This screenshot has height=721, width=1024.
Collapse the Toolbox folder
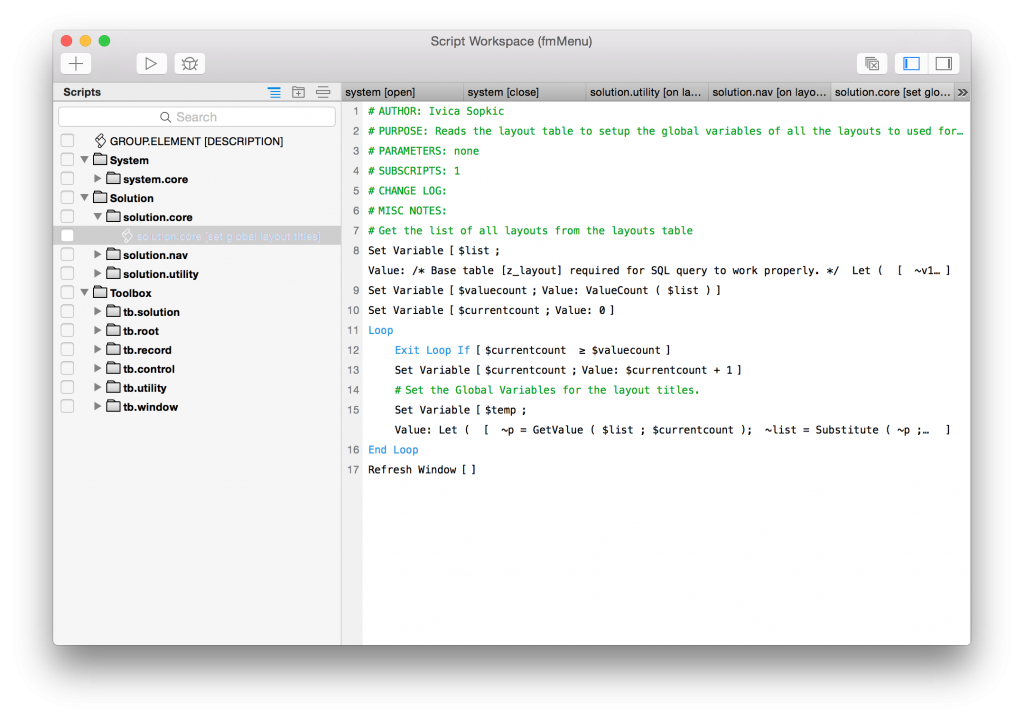(84, 292)
